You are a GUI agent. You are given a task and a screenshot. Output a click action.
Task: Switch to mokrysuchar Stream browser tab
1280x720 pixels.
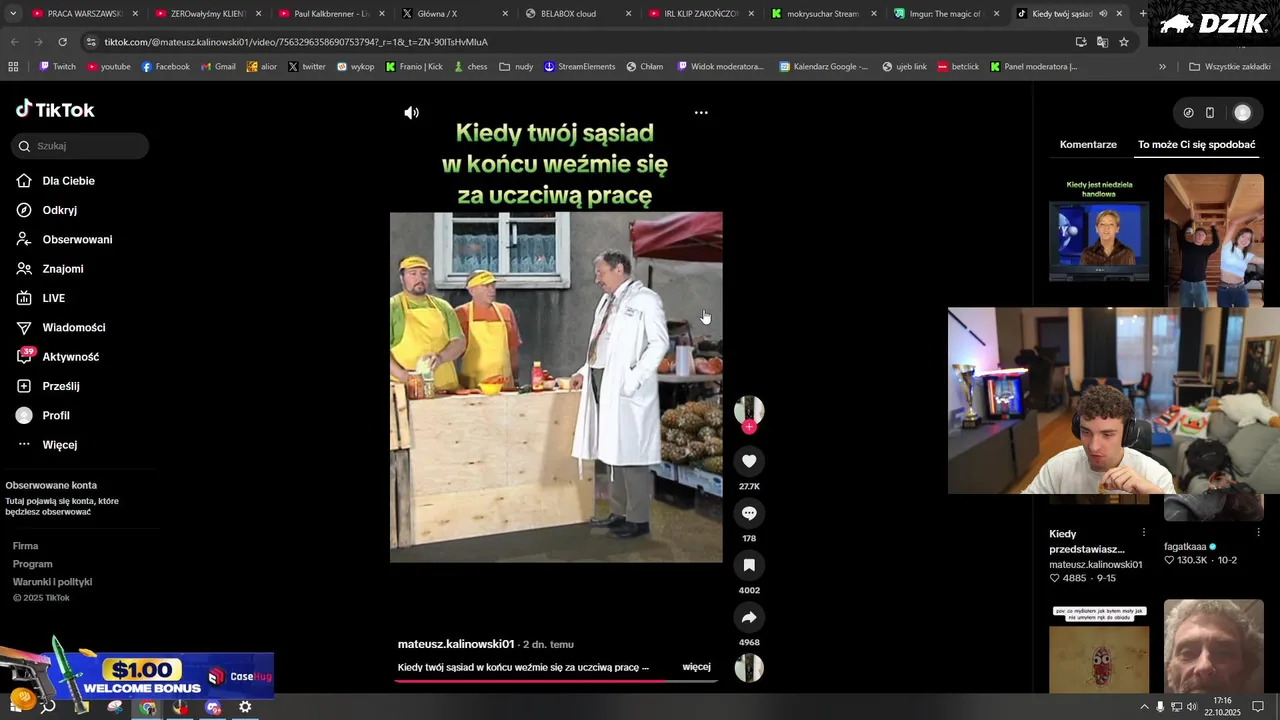click(822, 14)
